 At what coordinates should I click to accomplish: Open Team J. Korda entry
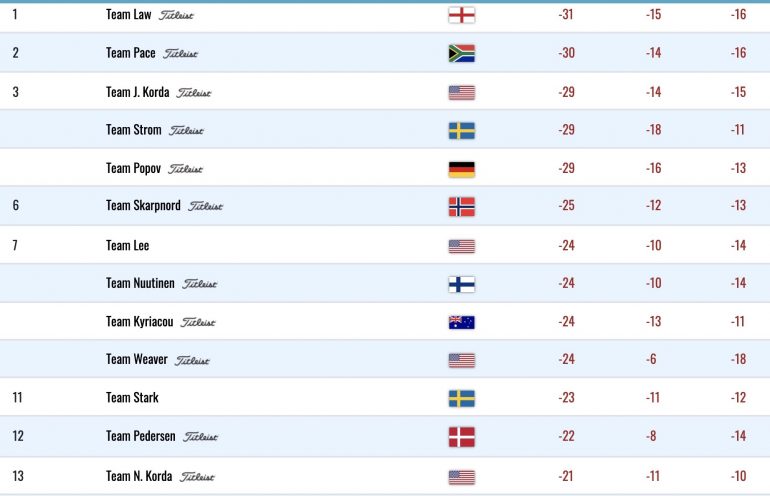pyautogui.click(x=138, y=92)
